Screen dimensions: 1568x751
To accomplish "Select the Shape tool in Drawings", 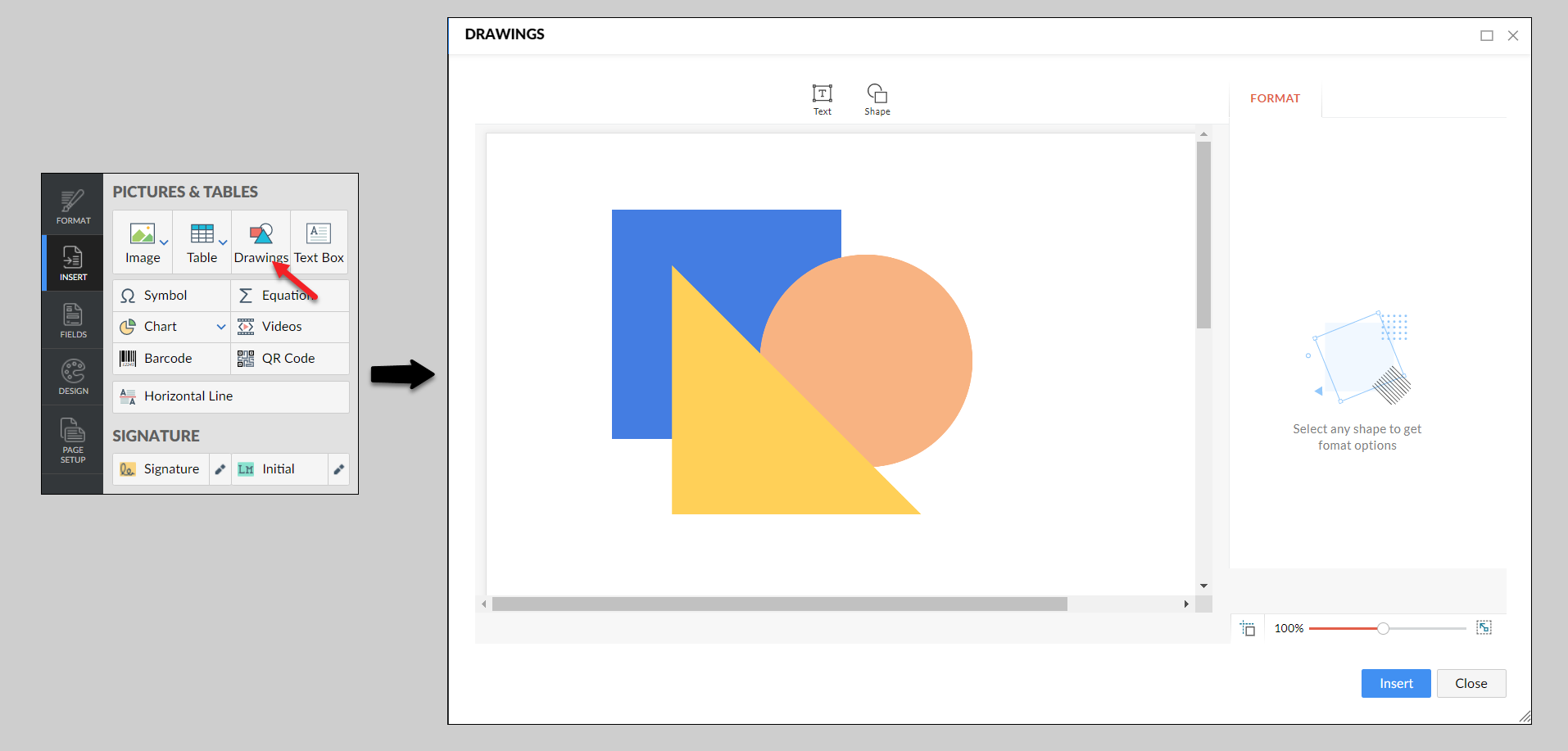I will pyautogui.click(x=877, y=100).
